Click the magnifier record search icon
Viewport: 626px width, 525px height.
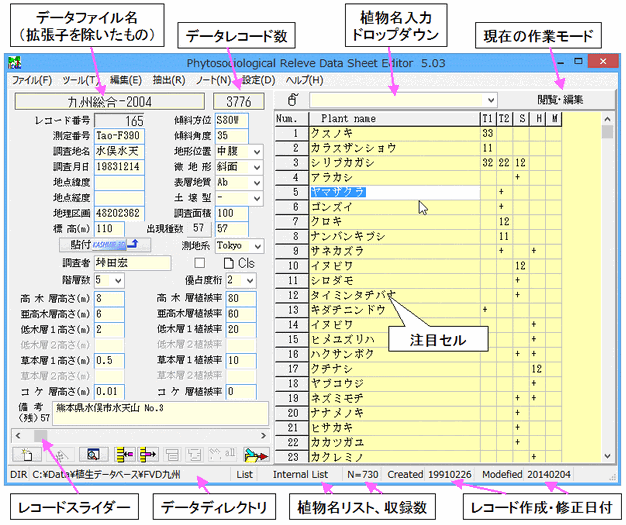93,454
